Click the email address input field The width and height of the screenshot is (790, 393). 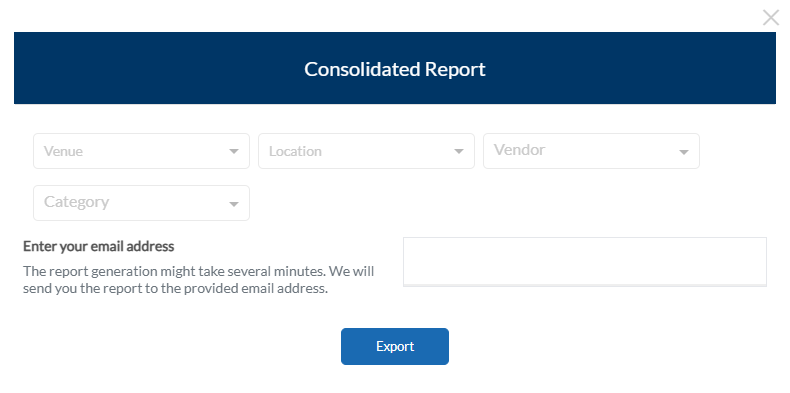585,262
